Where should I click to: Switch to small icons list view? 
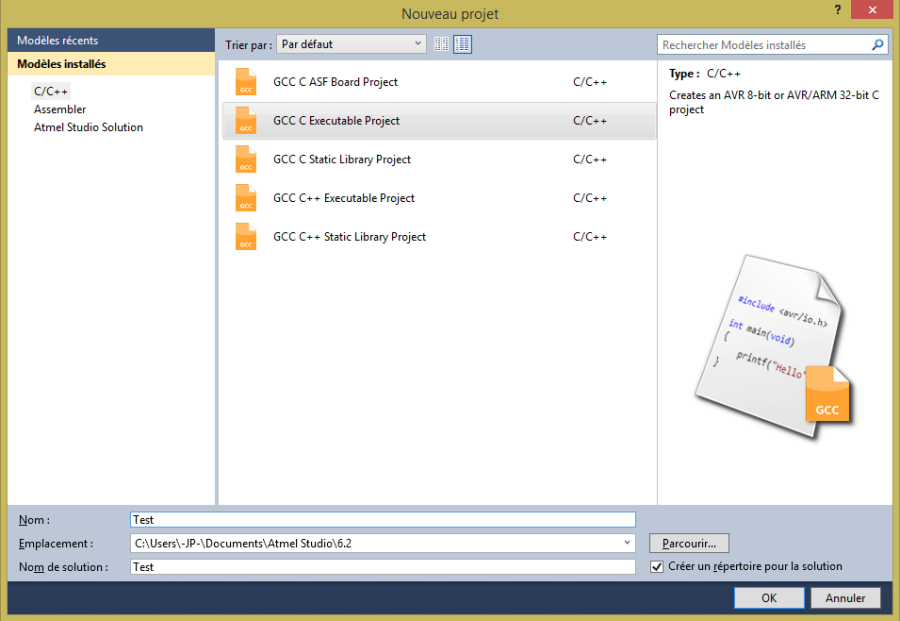(x=462, y=44)
